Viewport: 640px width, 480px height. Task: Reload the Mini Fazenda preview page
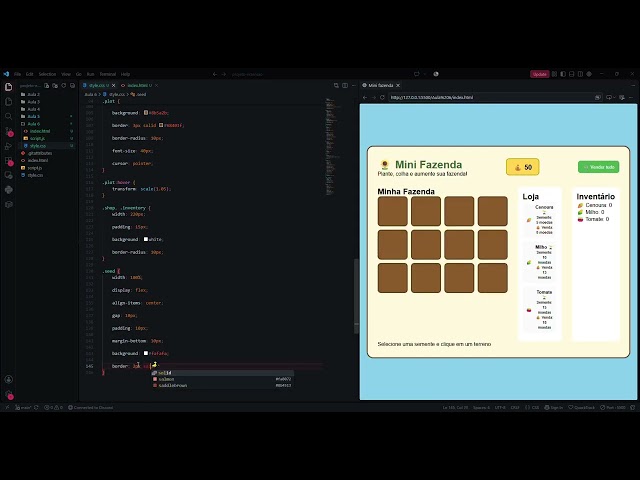[382, 98]
